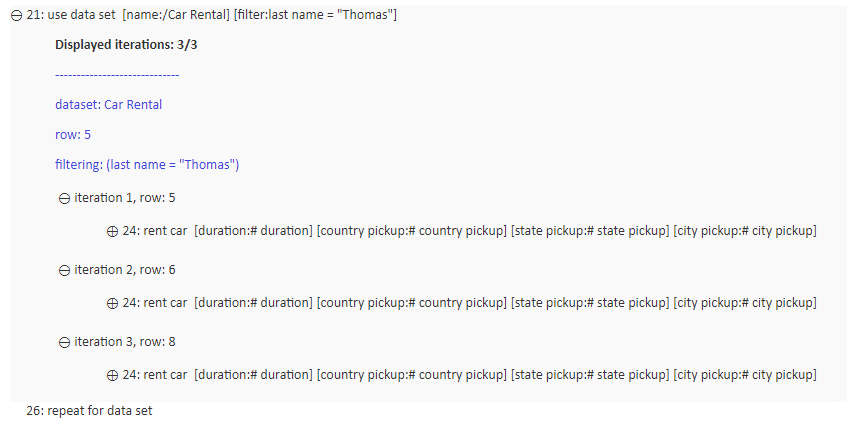Viewport: 847px width, 429px height.
Task: Select the 'Displayed iterations: 3/3' label
Action: pyautogui.click(x=126, y=44)
